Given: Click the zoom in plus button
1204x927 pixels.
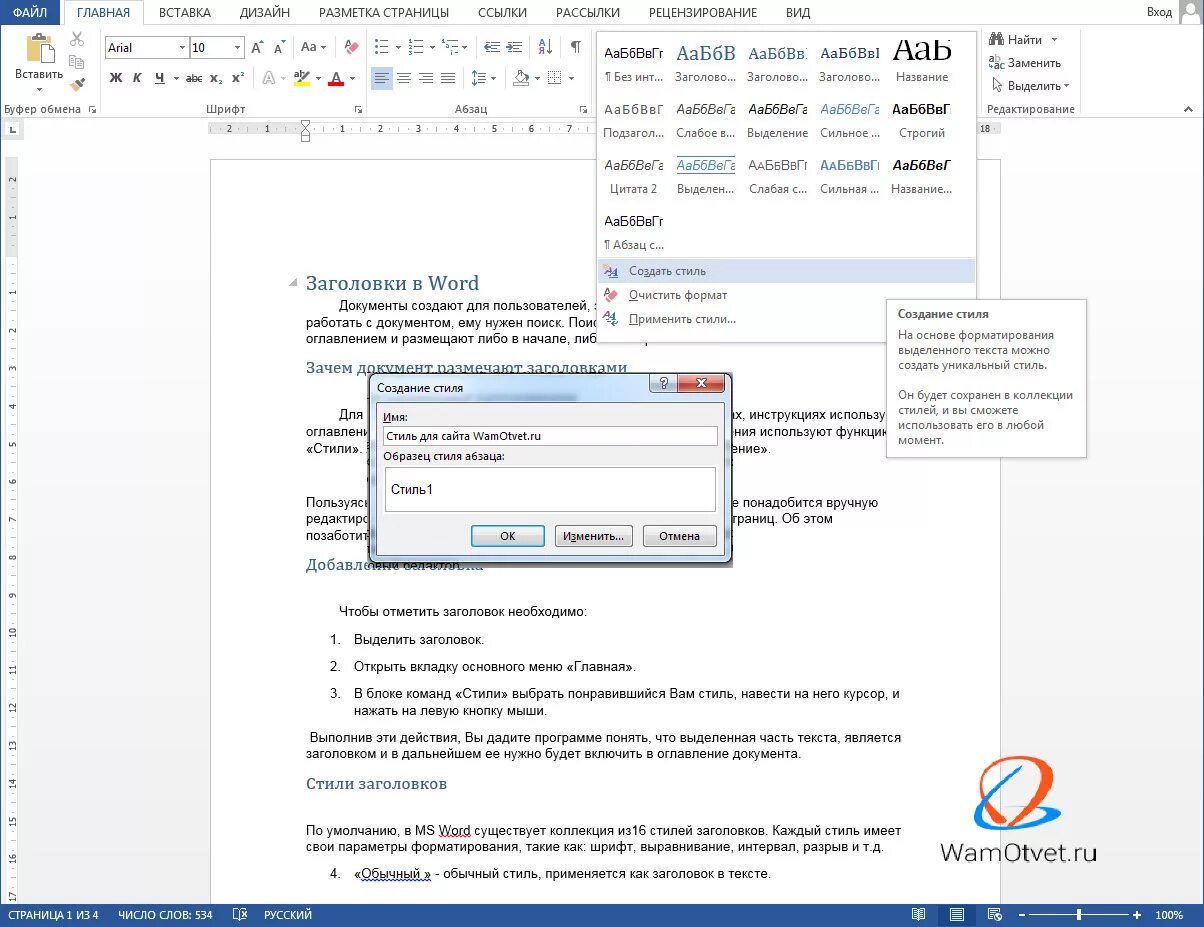Looking at the screenshot, I should (1137, 915).
